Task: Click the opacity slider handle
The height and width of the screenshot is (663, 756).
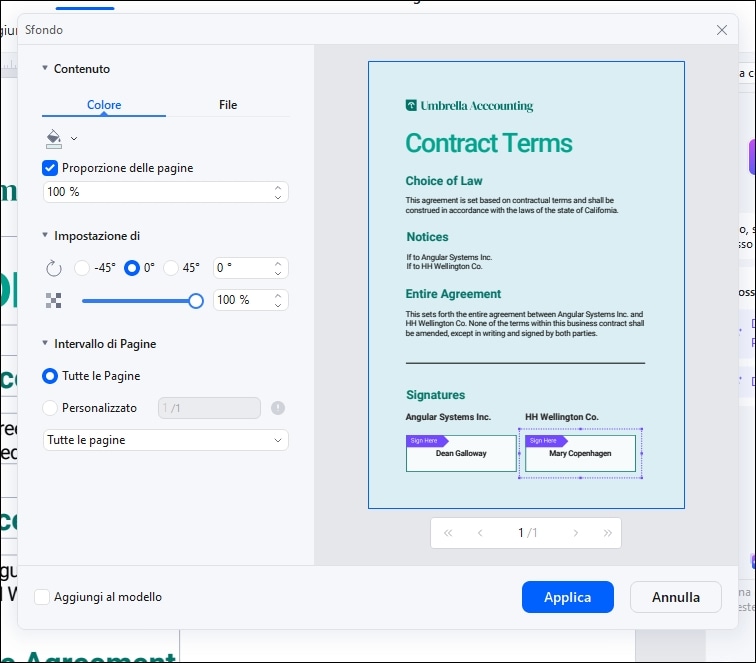Action: point(196,301)
